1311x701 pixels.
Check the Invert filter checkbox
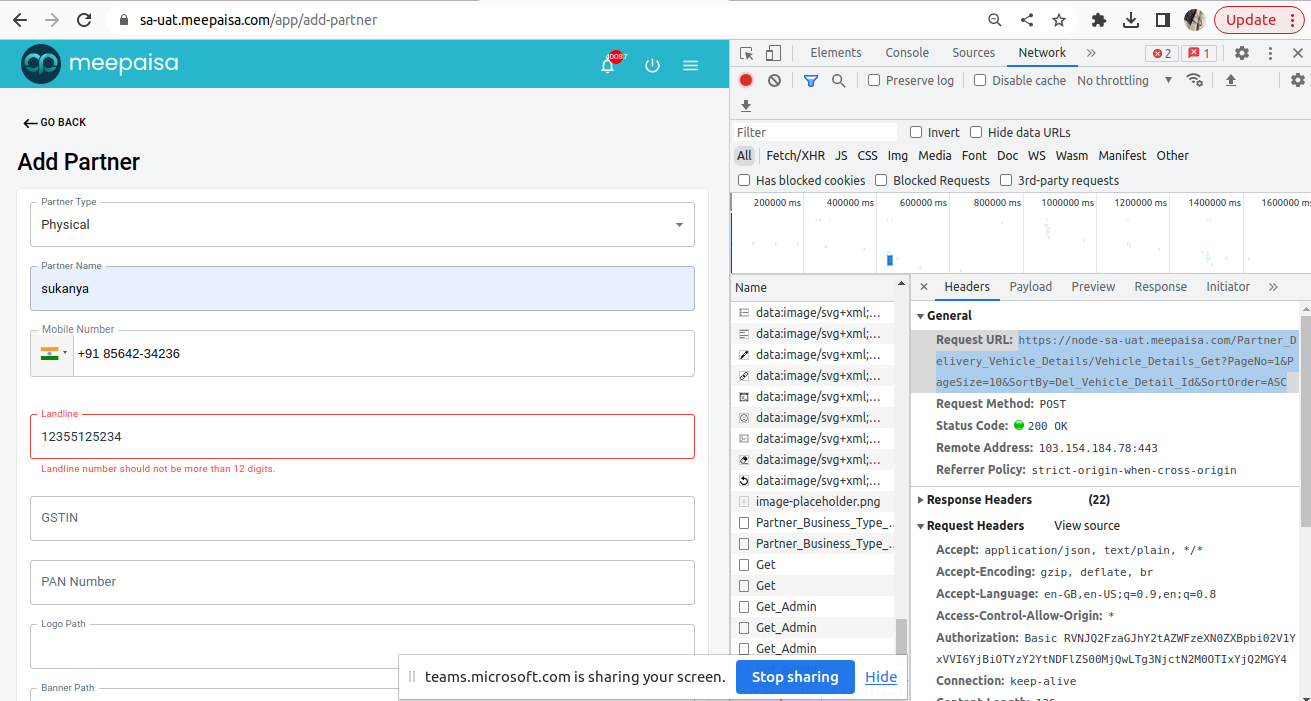pos(916,132)
